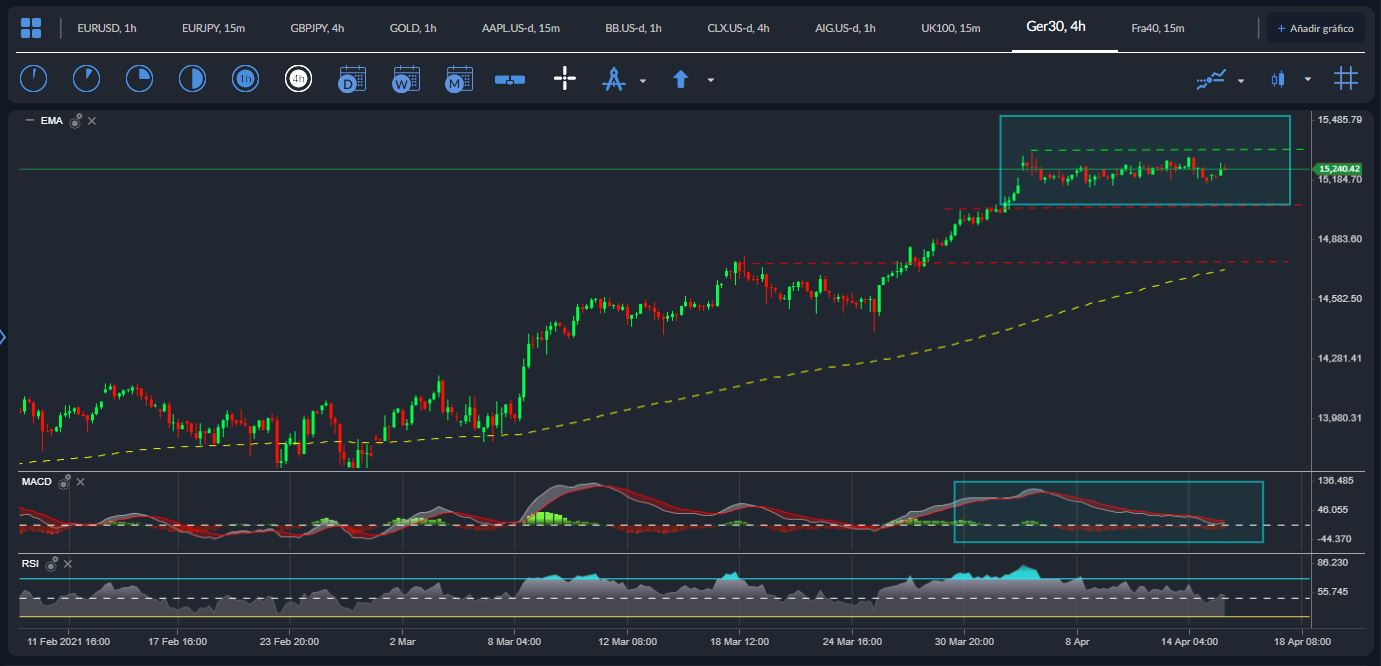
Task: Click time axis label 8 Mar 04:00
Action: click(514, 641)
